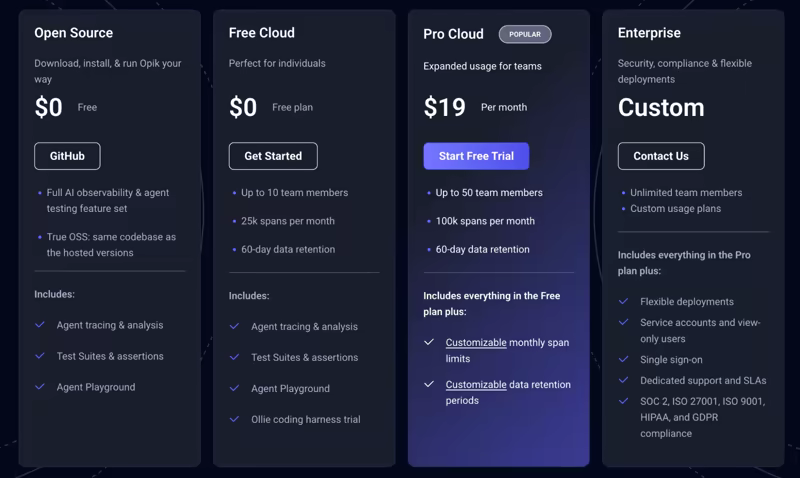Click checkmark beside Customizable monthly span limits
The height and width of the screenshot is (478, 800).
point(429,342)
